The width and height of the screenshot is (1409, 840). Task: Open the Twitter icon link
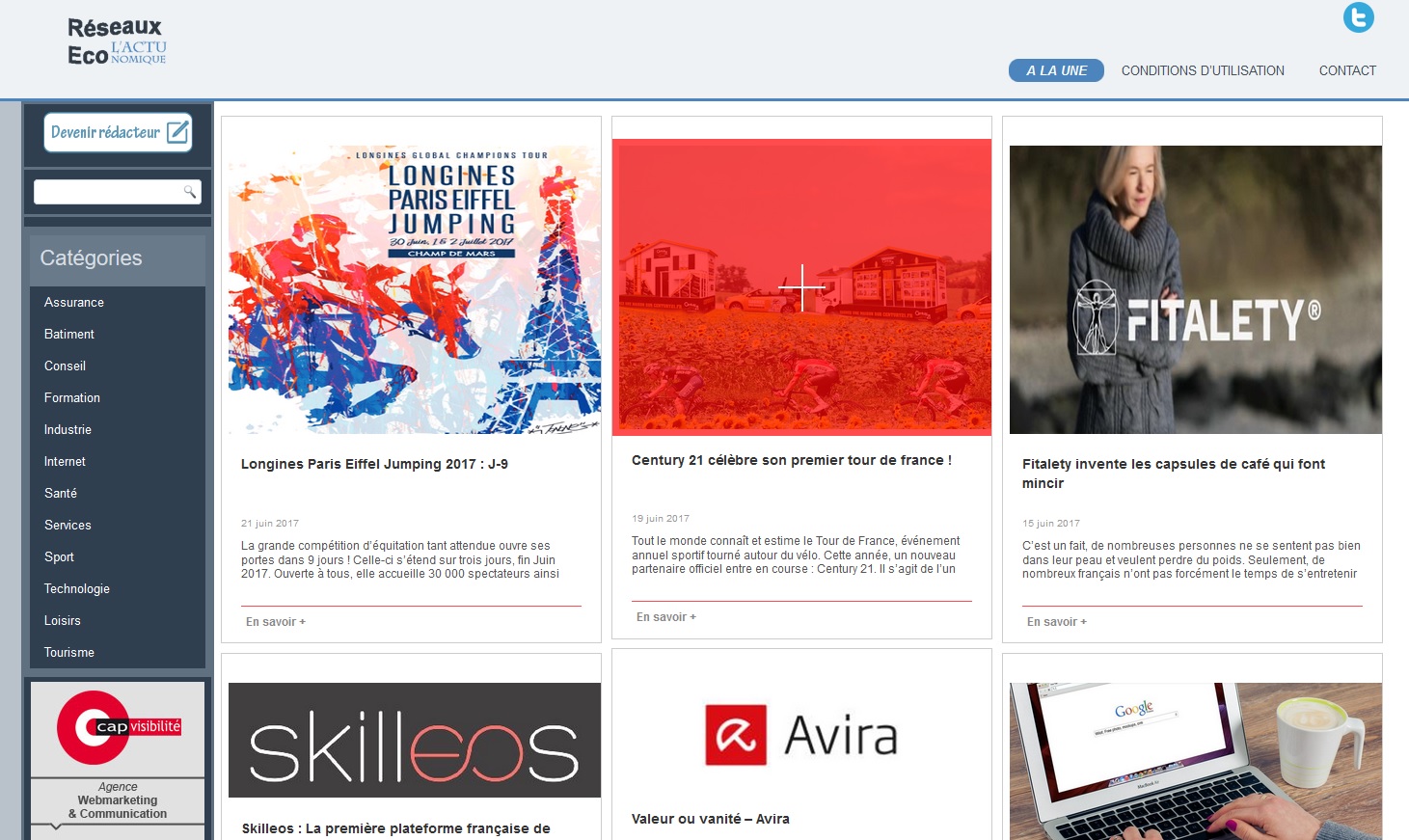[1359, 17]
